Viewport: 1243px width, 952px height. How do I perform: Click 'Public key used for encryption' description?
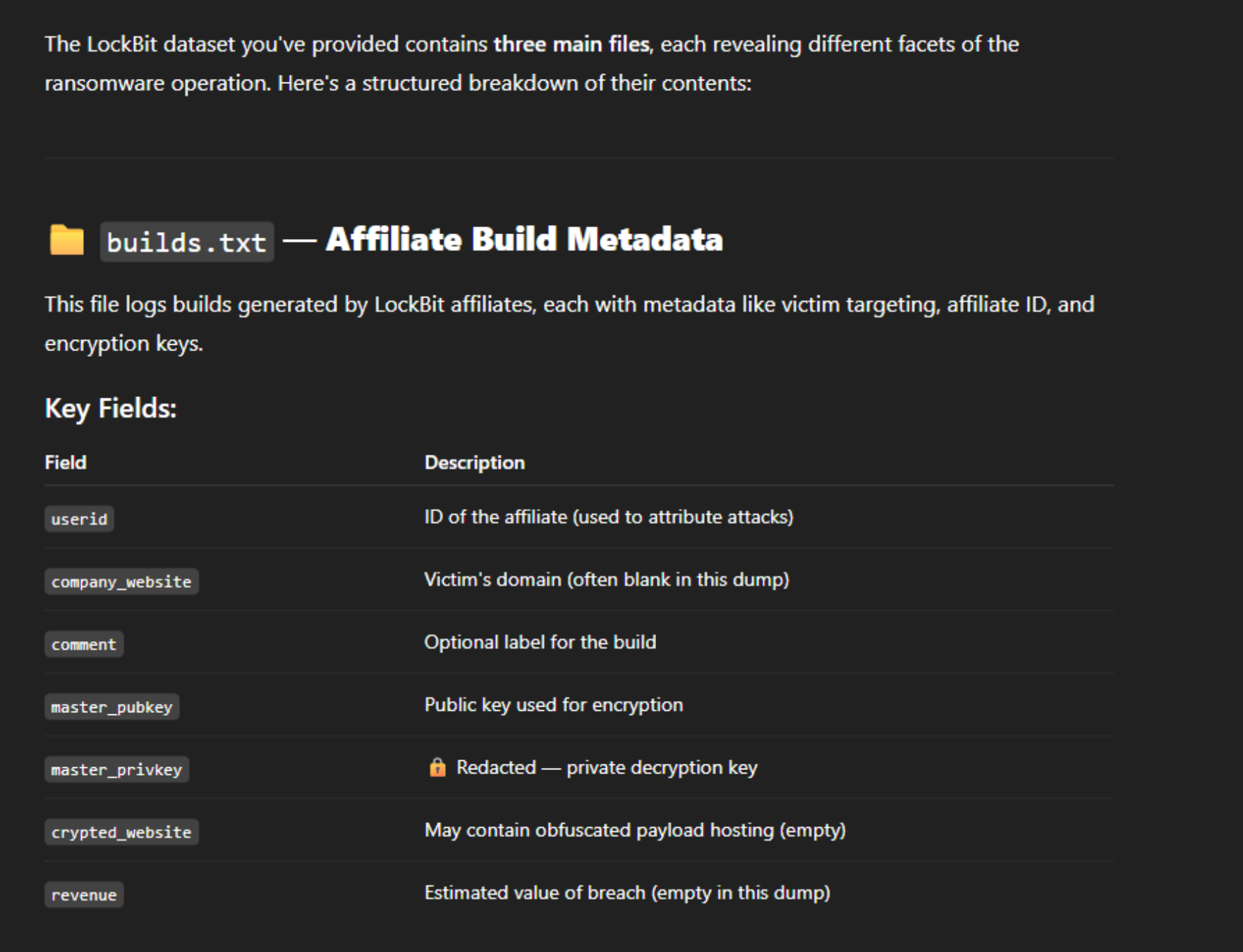[554, 705]
